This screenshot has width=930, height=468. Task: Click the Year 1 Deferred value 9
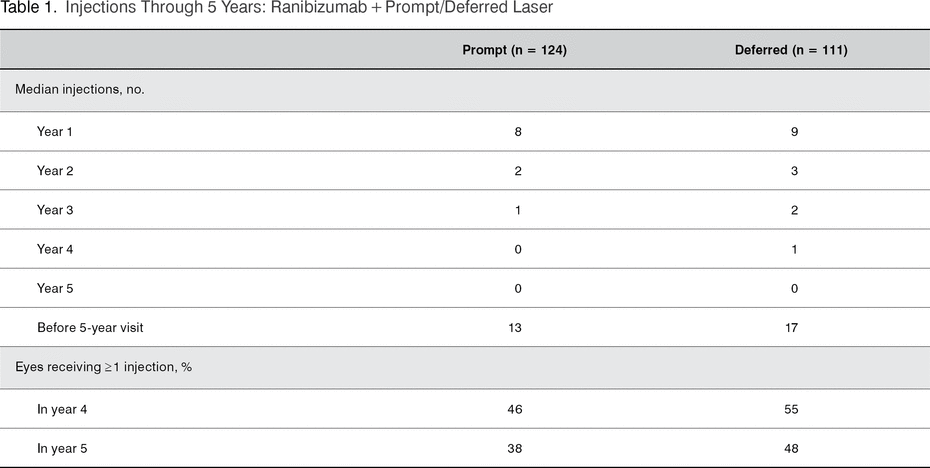coord(793,131)
